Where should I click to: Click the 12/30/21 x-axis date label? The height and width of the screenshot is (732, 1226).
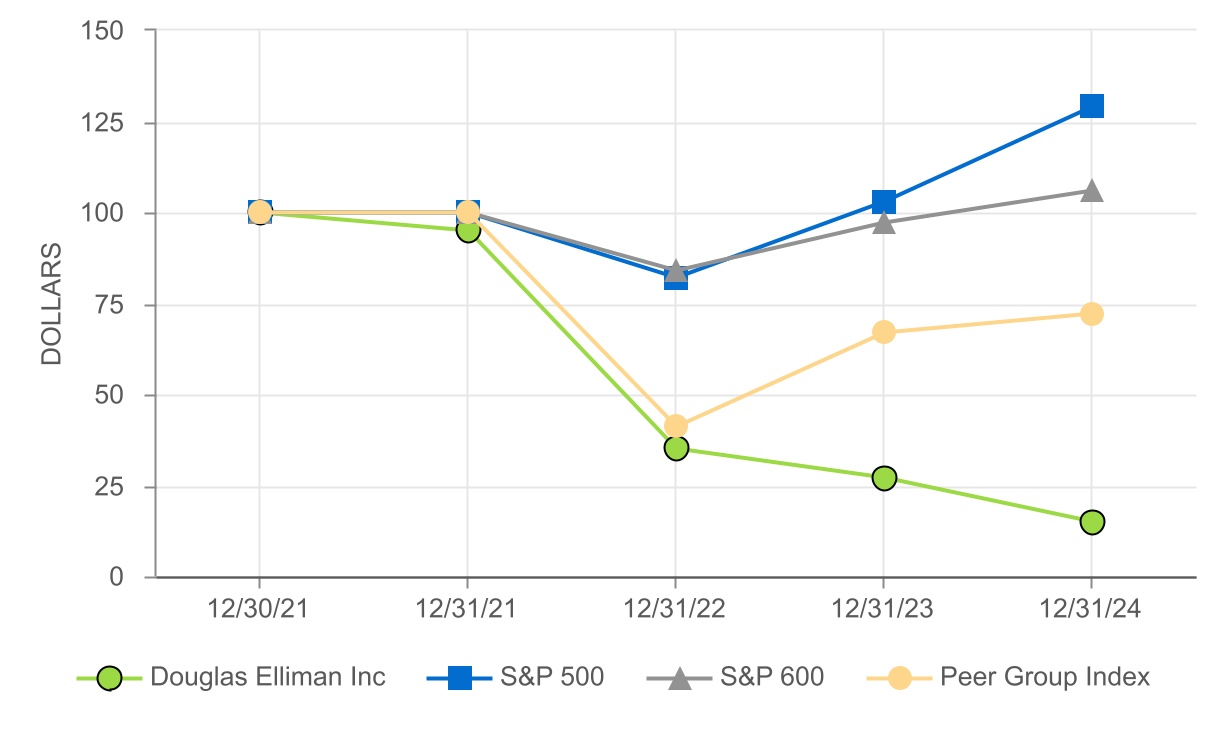pos(259,609)
